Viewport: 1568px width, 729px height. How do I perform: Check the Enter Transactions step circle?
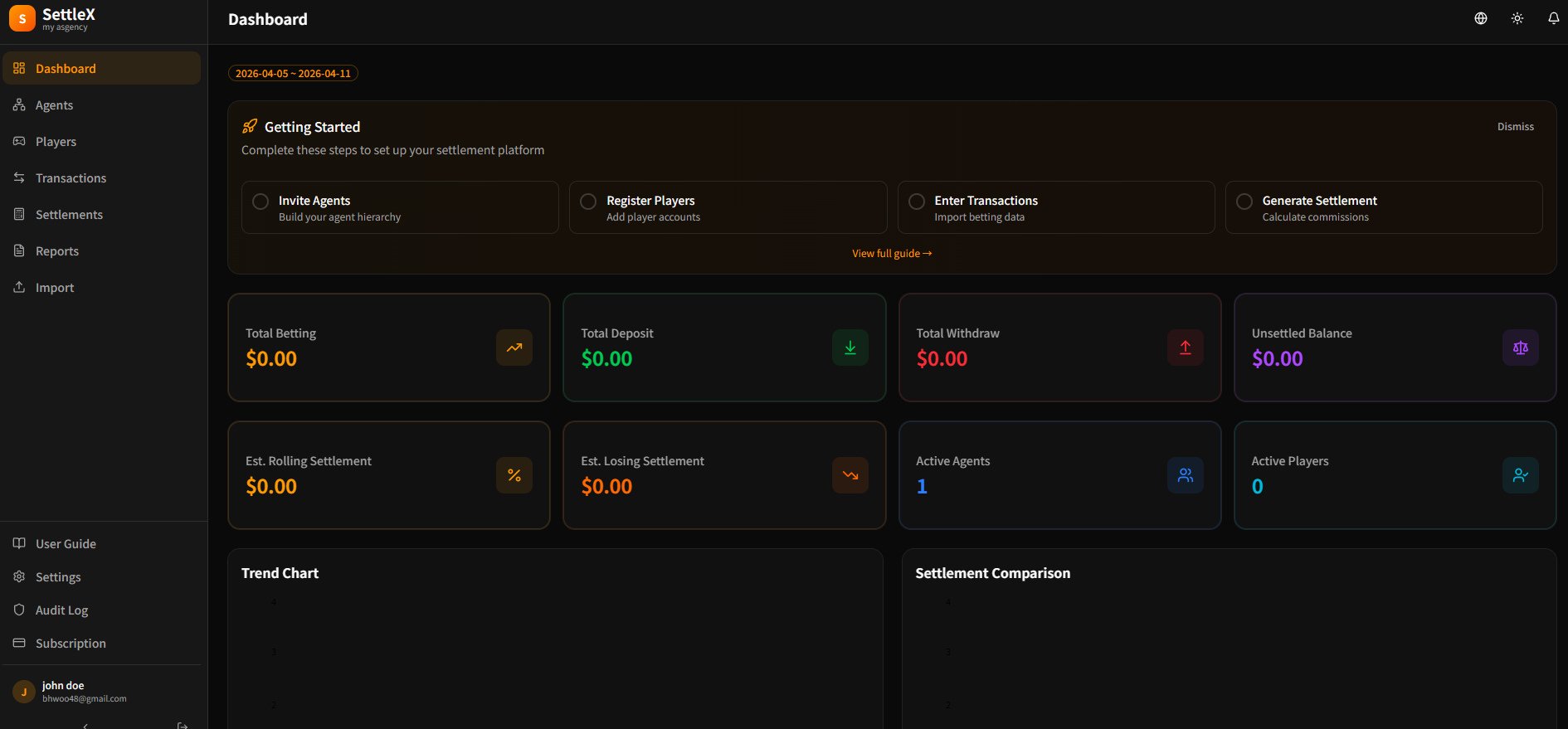click(x=917, y=202)
